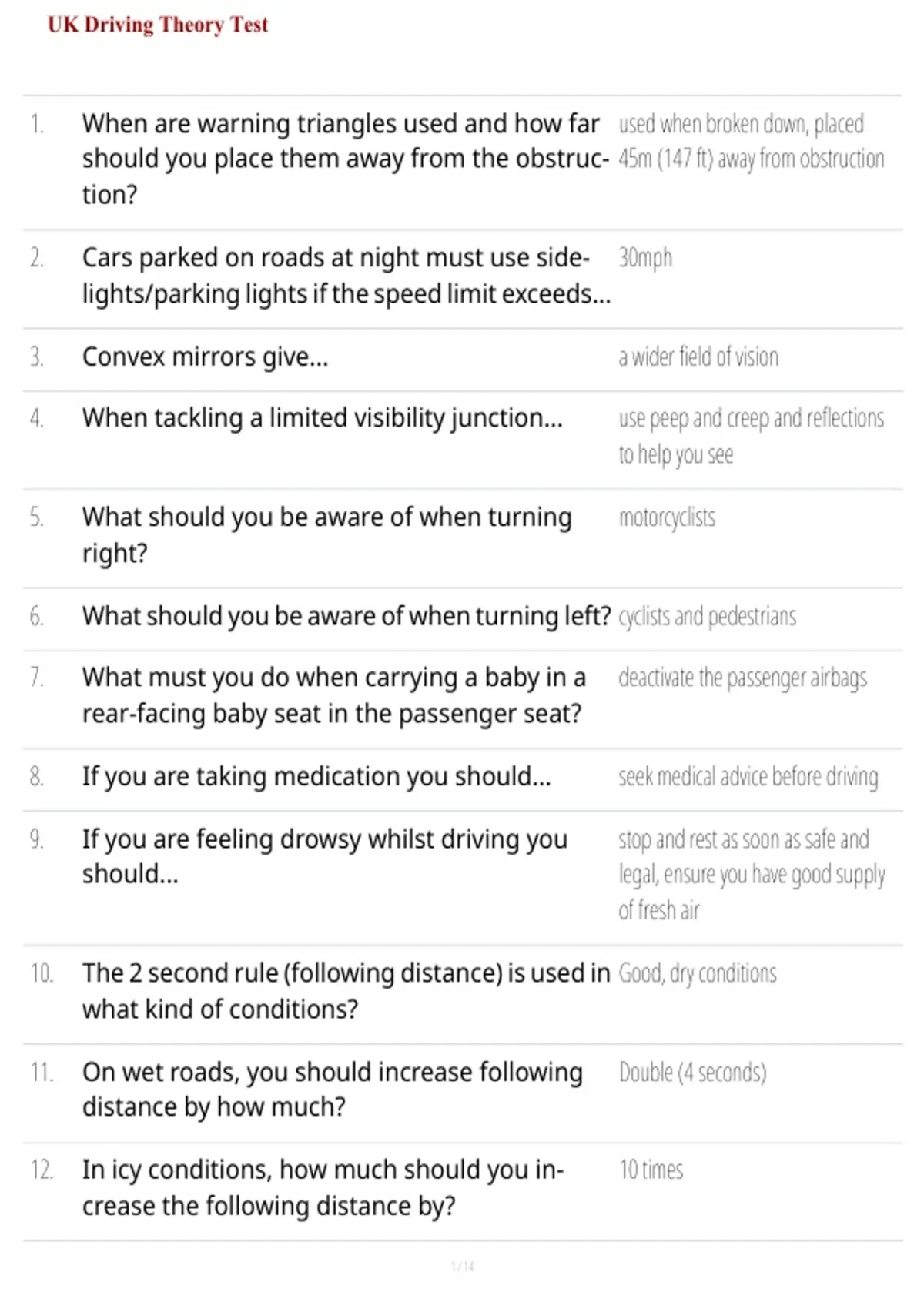Select the feeling drowsy question
The image size is (924, 1309).
click(324, 856)
